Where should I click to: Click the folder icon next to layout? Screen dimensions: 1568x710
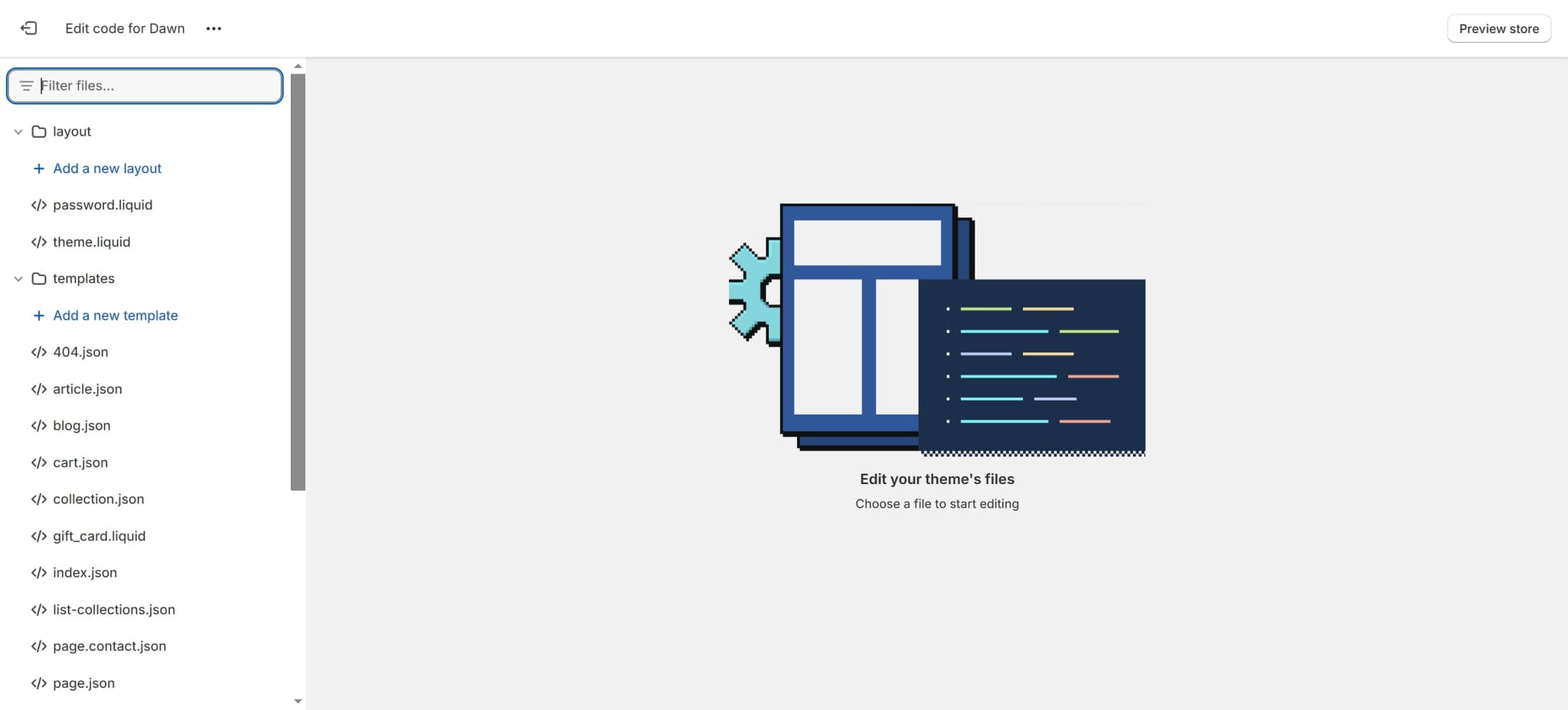(x=39, y=131)
